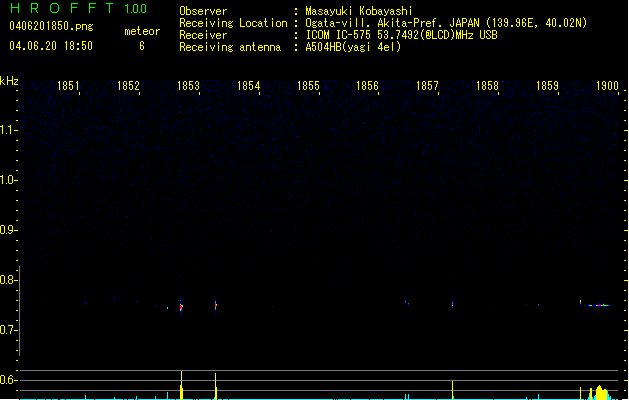This screenshot has width=629, height=400.
Task: Click the ICOM IC-575 receiver text
Action: coord(401,35)
